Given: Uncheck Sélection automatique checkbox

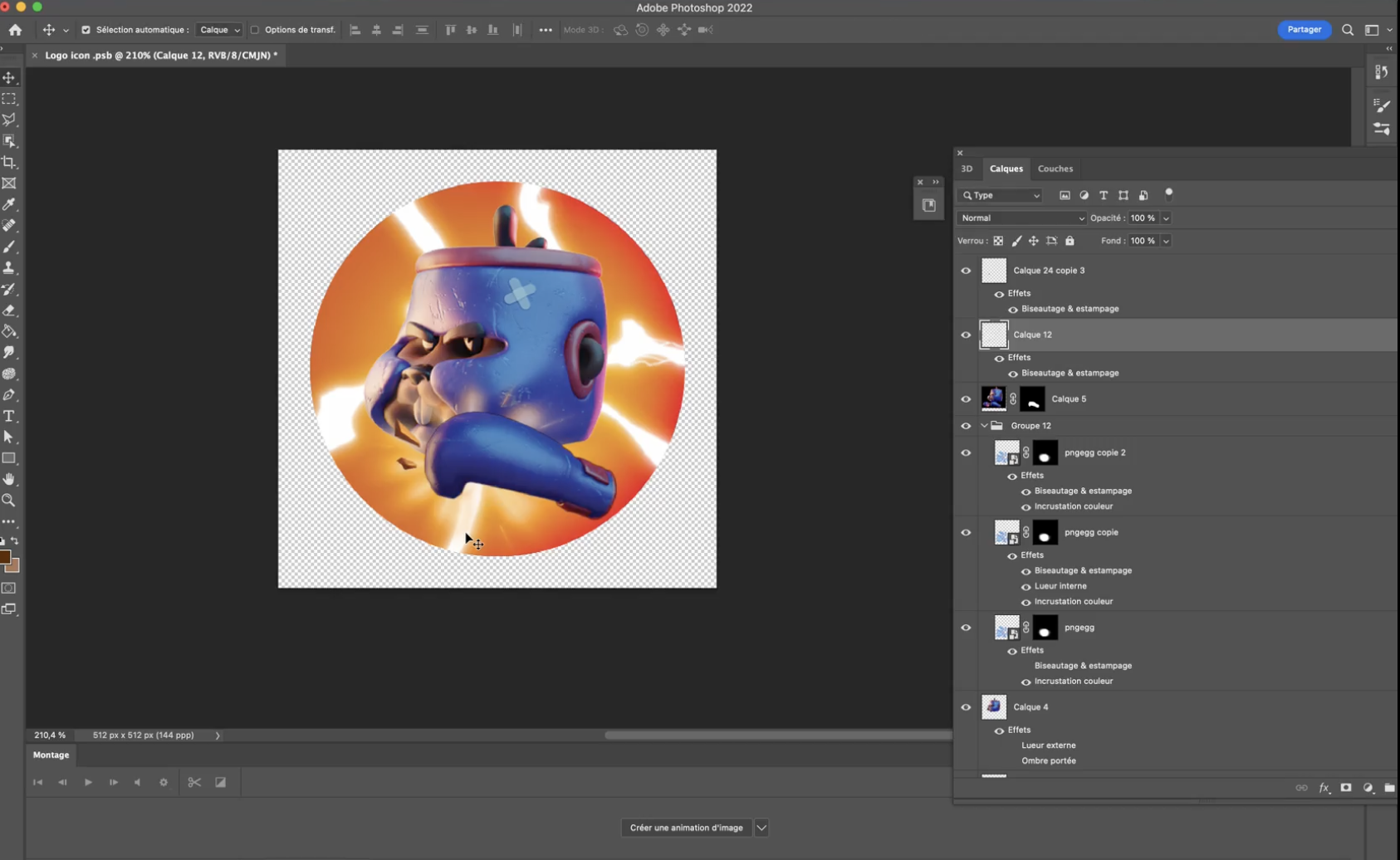Looking at the screenshot, I should tap(86, 30).
